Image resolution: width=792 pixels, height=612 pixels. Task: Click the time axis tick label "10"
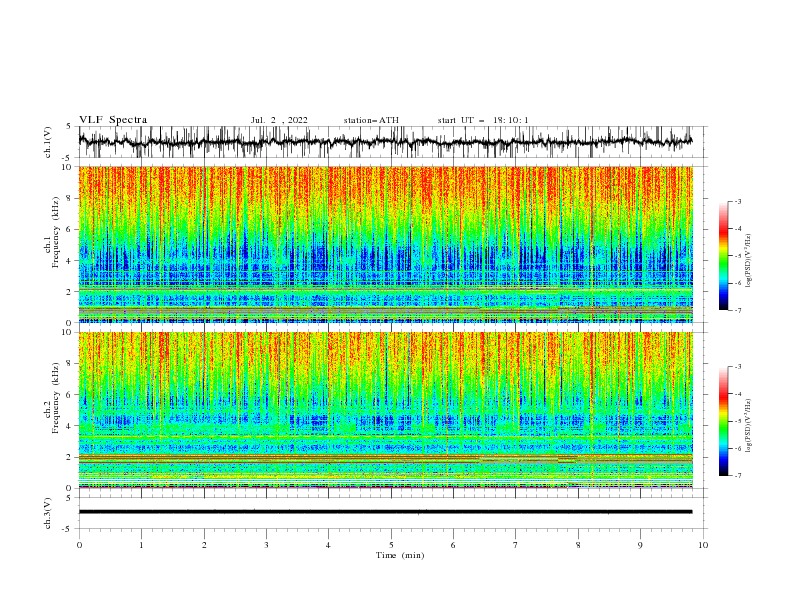[703, 545]
